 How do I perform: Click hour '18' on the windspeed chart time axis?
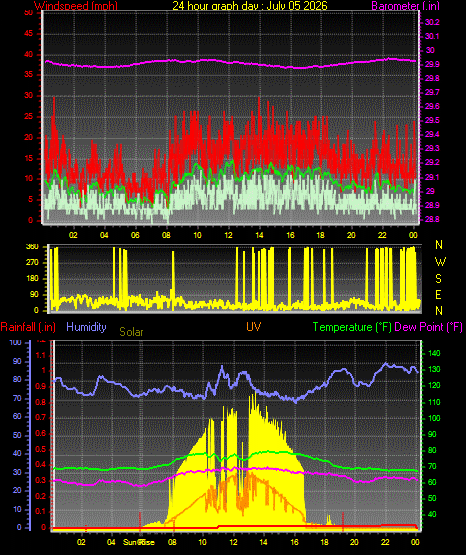coord(321,235)
